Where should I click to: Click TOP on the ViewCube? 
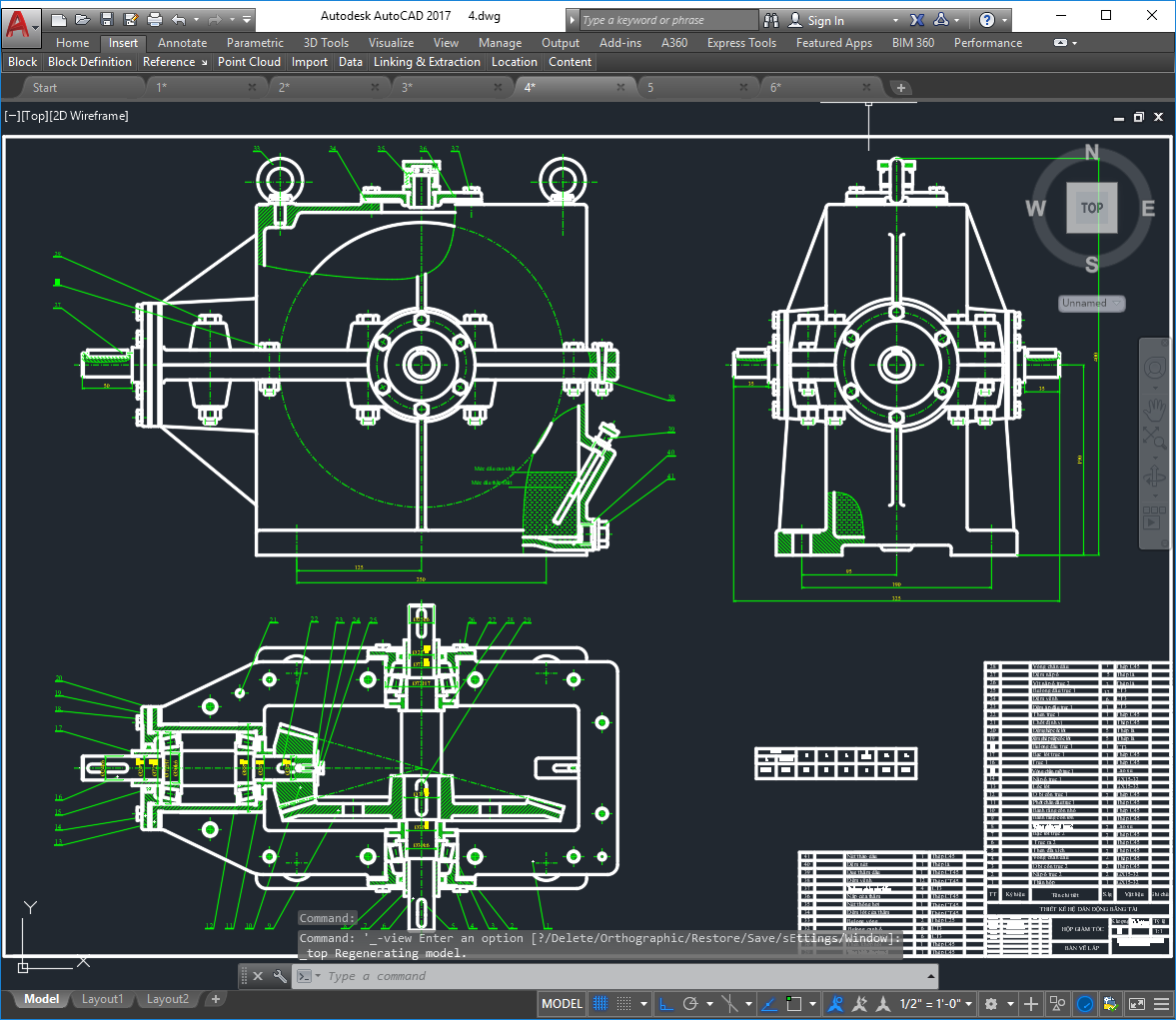click(1092, 208)
